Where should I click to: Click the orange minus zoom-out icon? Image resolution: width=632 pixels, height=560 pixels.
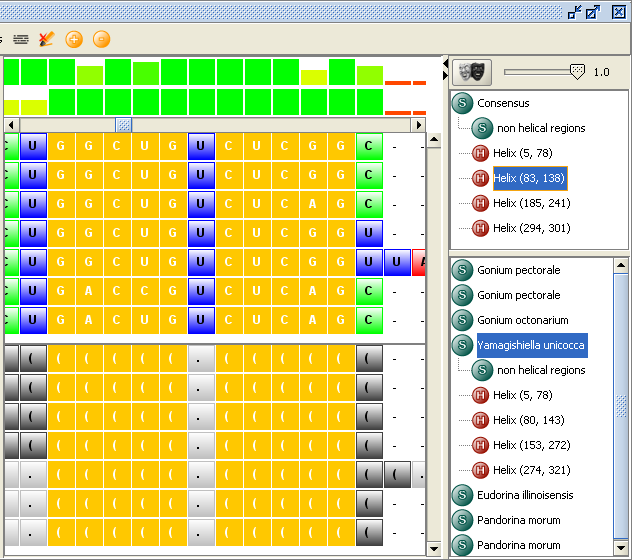[101, 39]
